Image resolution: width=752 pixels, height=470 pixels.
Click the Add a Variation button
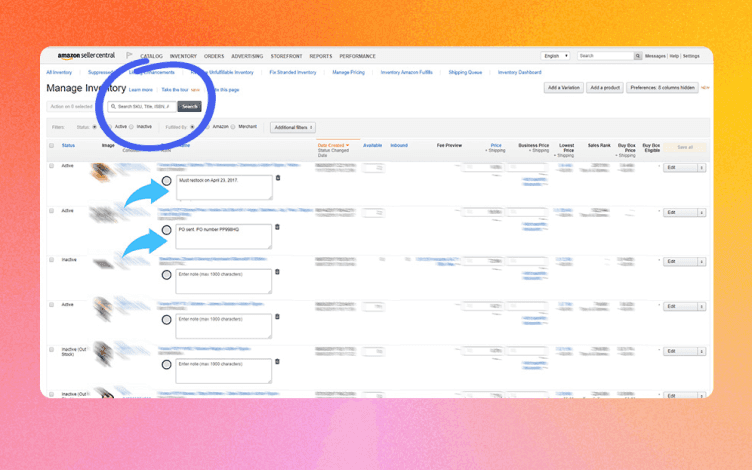click(564, 88)
